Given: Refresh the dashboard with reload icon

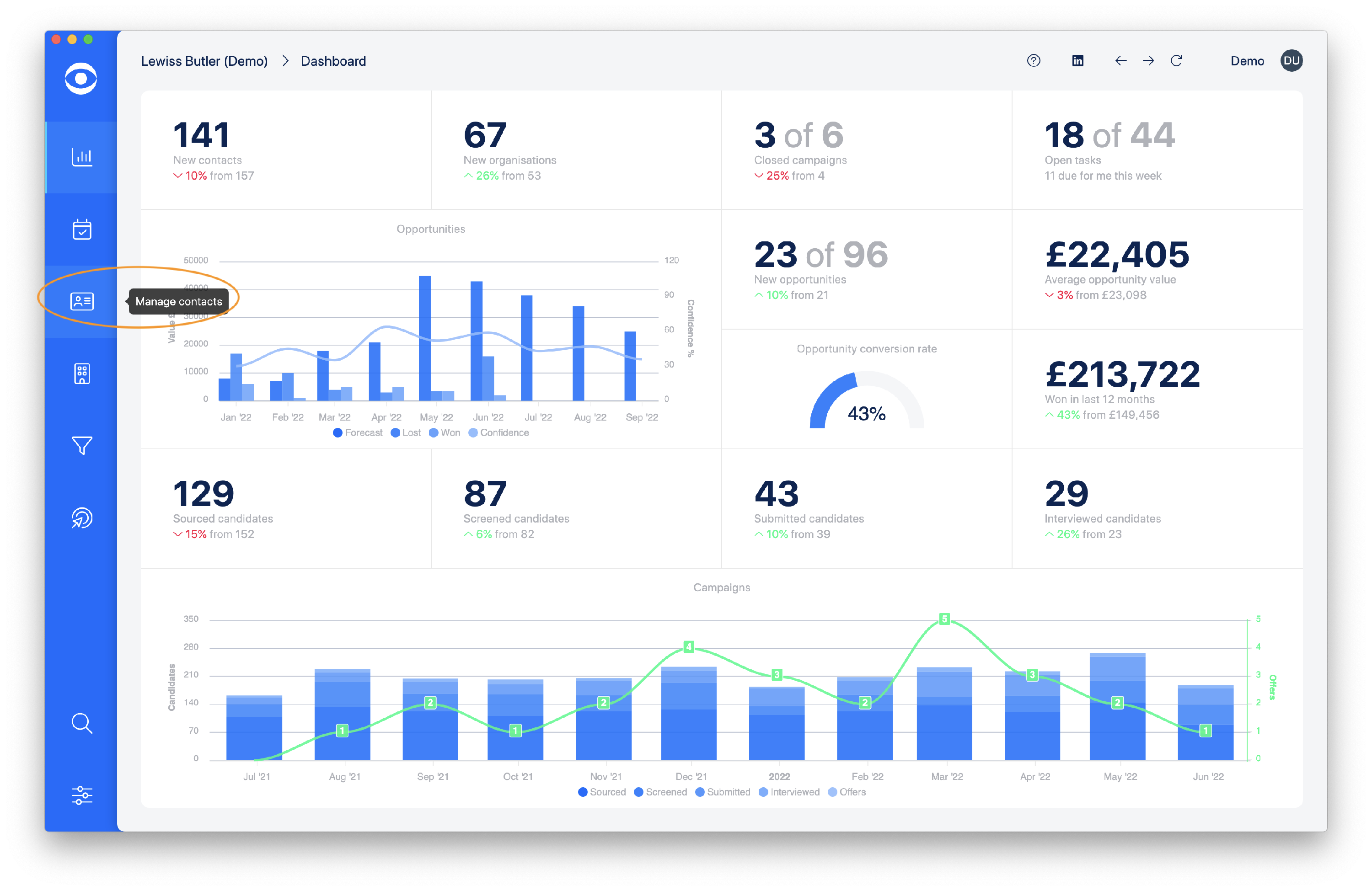Looking at the screenshot, I should click(x=1176, y=60).
